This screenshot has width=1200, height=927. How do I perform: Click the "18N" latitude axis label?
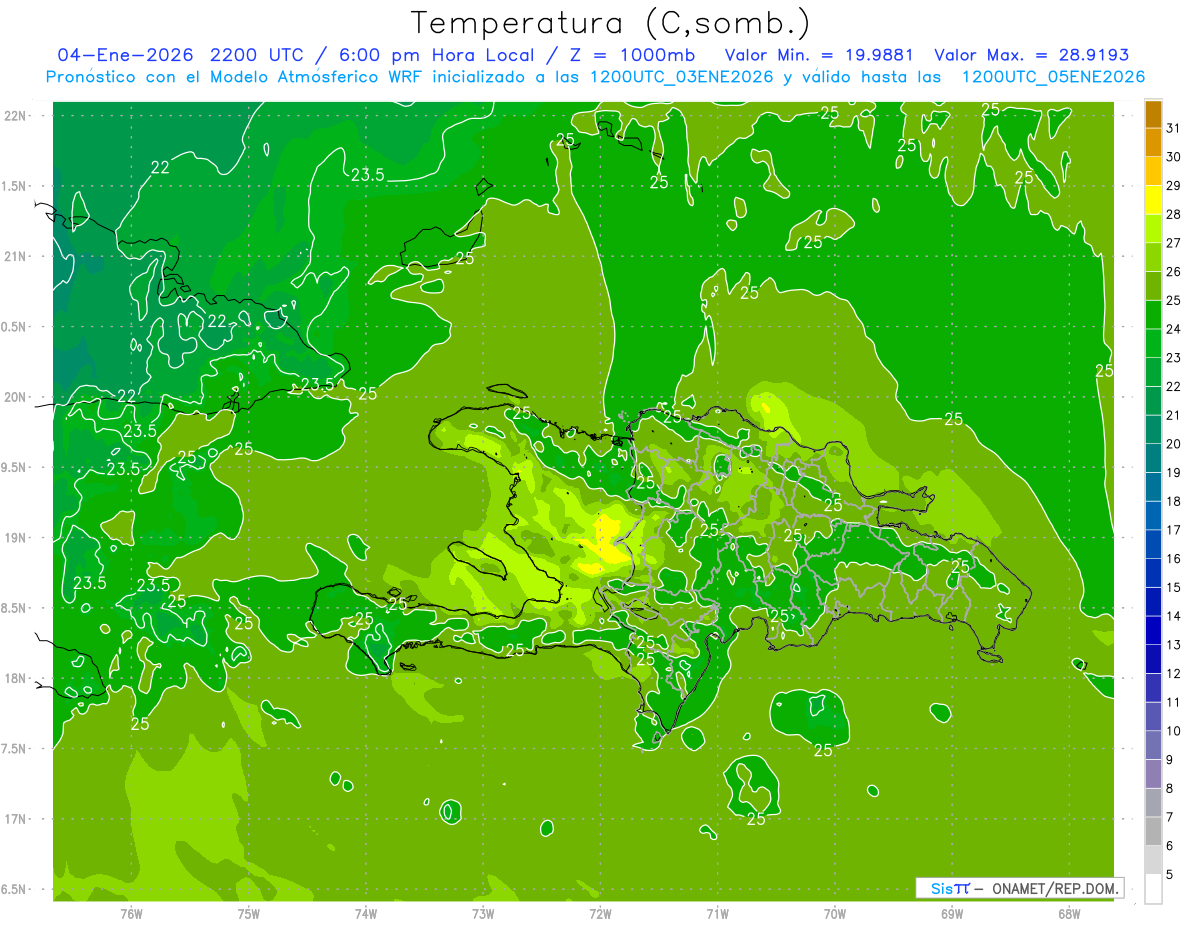tap(16, 678)
